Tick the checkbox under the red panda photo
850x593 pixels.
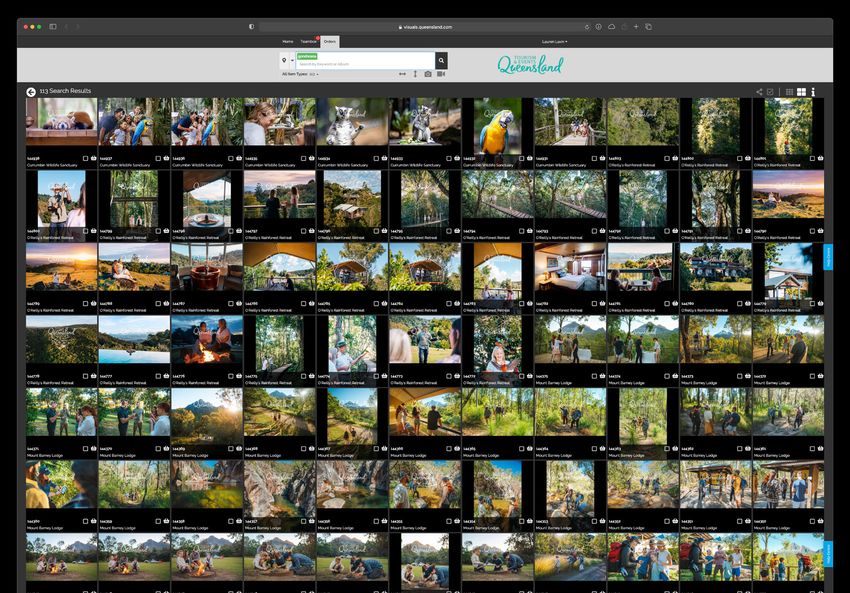pyautogui.click(x=86, y=158)
